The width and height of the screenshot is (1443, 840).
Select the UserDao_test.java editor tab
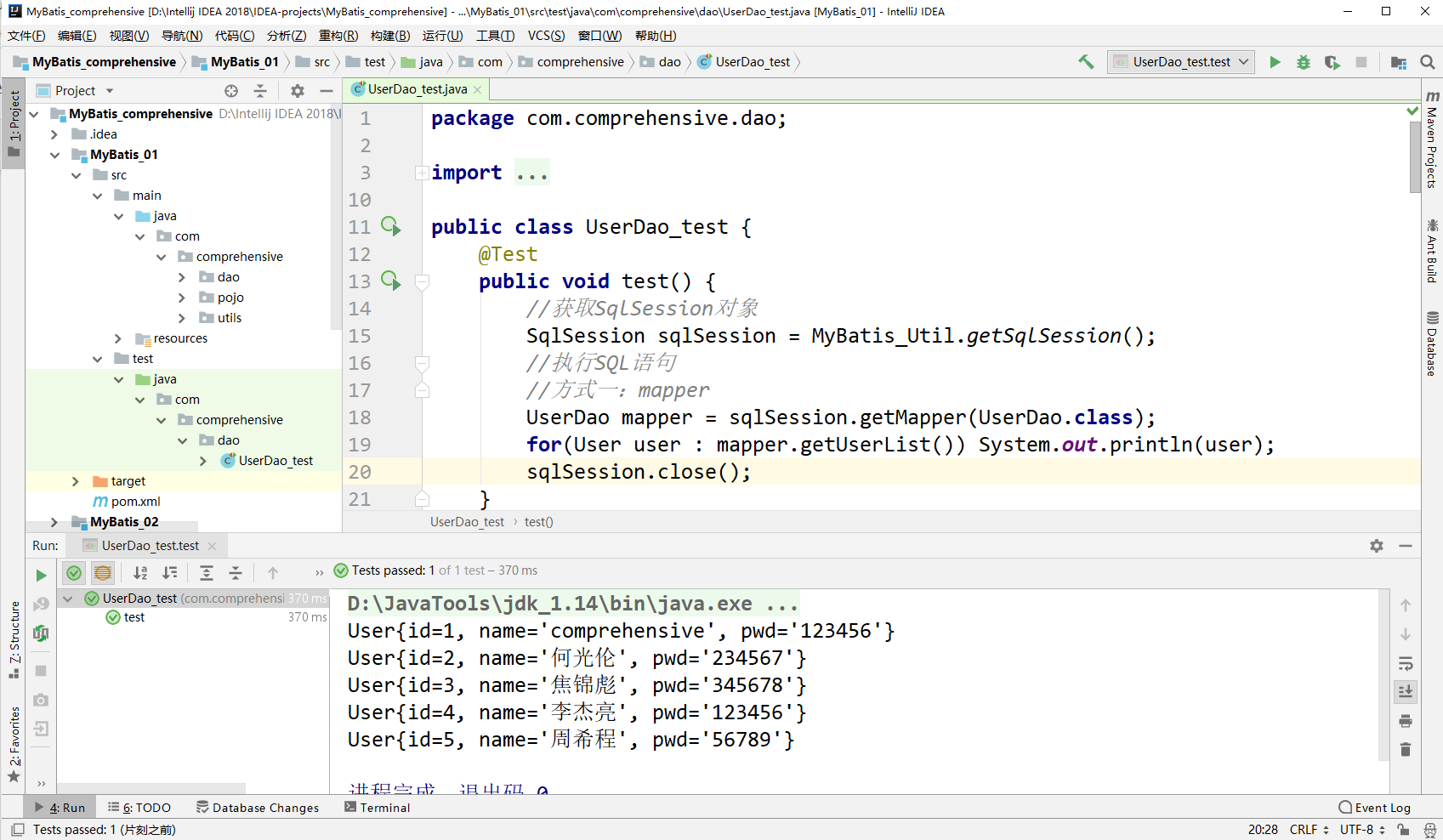(x=418, y=89)
